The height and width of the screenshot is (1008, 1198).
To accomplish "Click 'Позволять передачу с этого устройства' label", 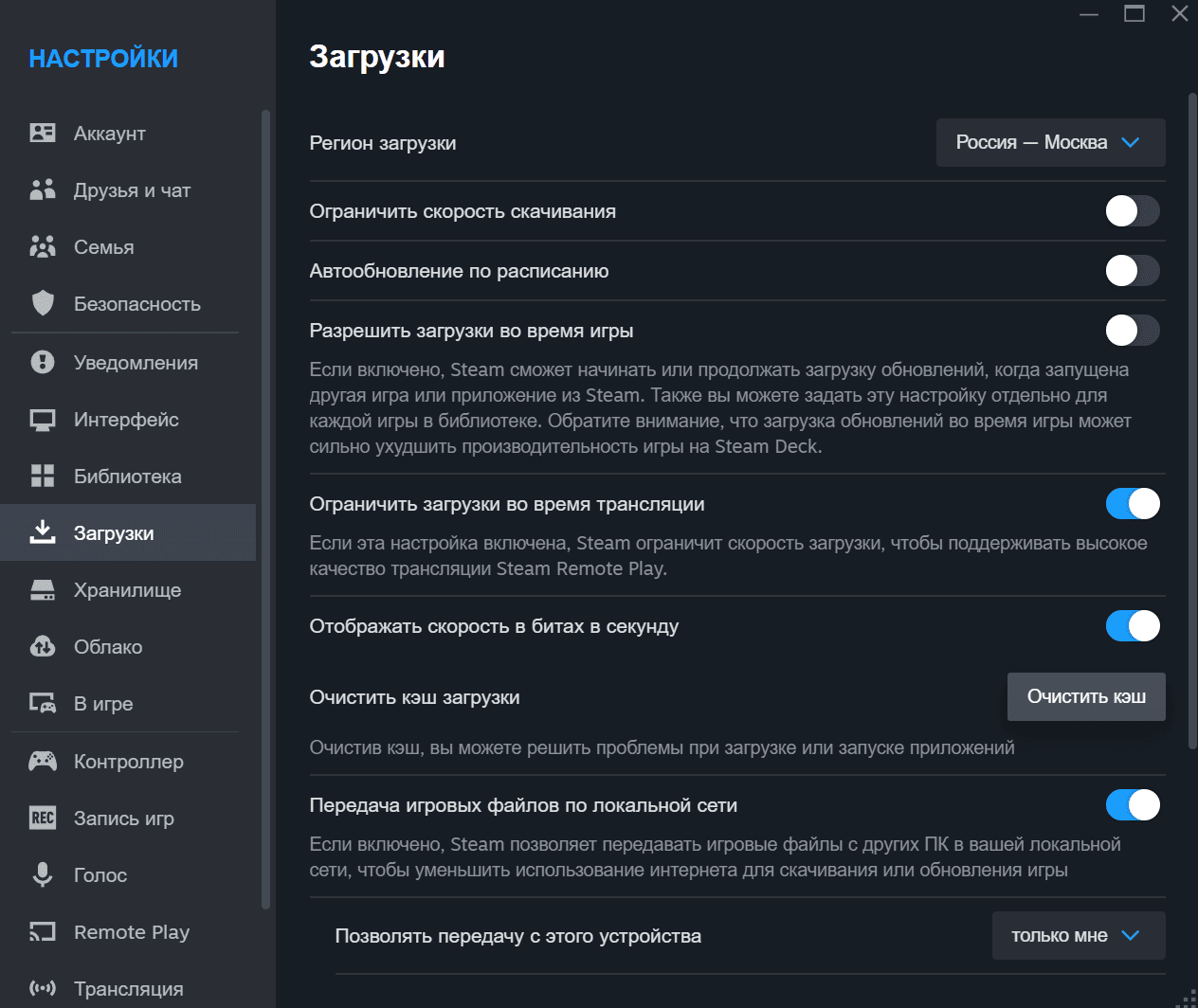I will click(518, 936).
